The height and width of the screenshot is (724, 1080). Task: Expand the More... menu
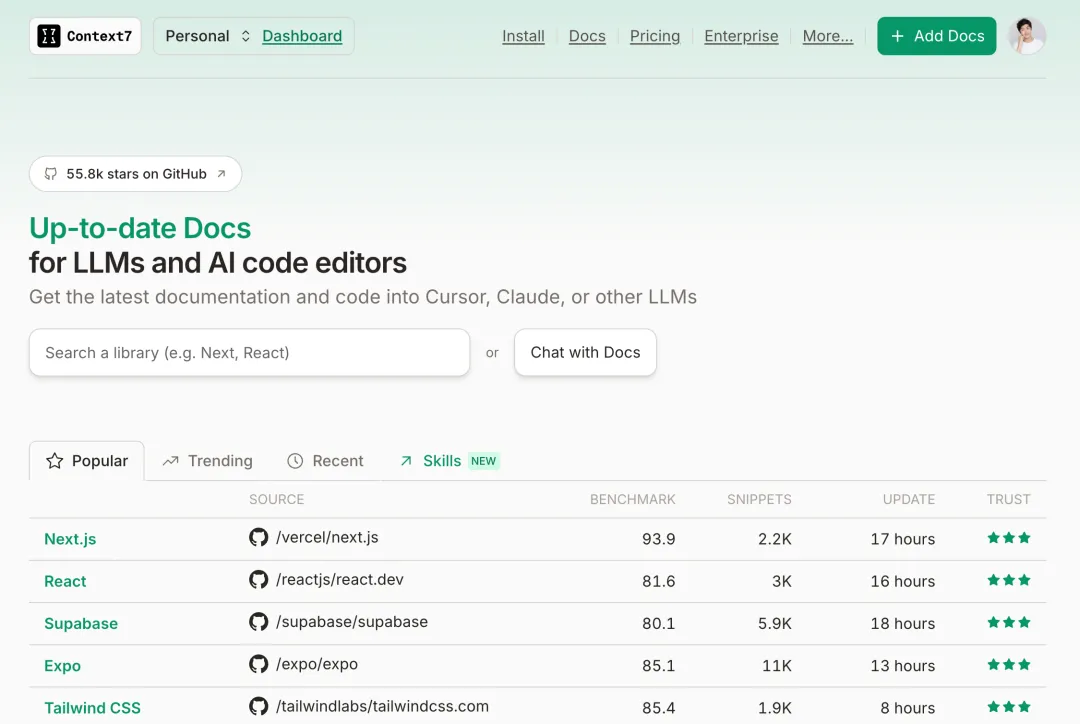[x=828, y=36]
